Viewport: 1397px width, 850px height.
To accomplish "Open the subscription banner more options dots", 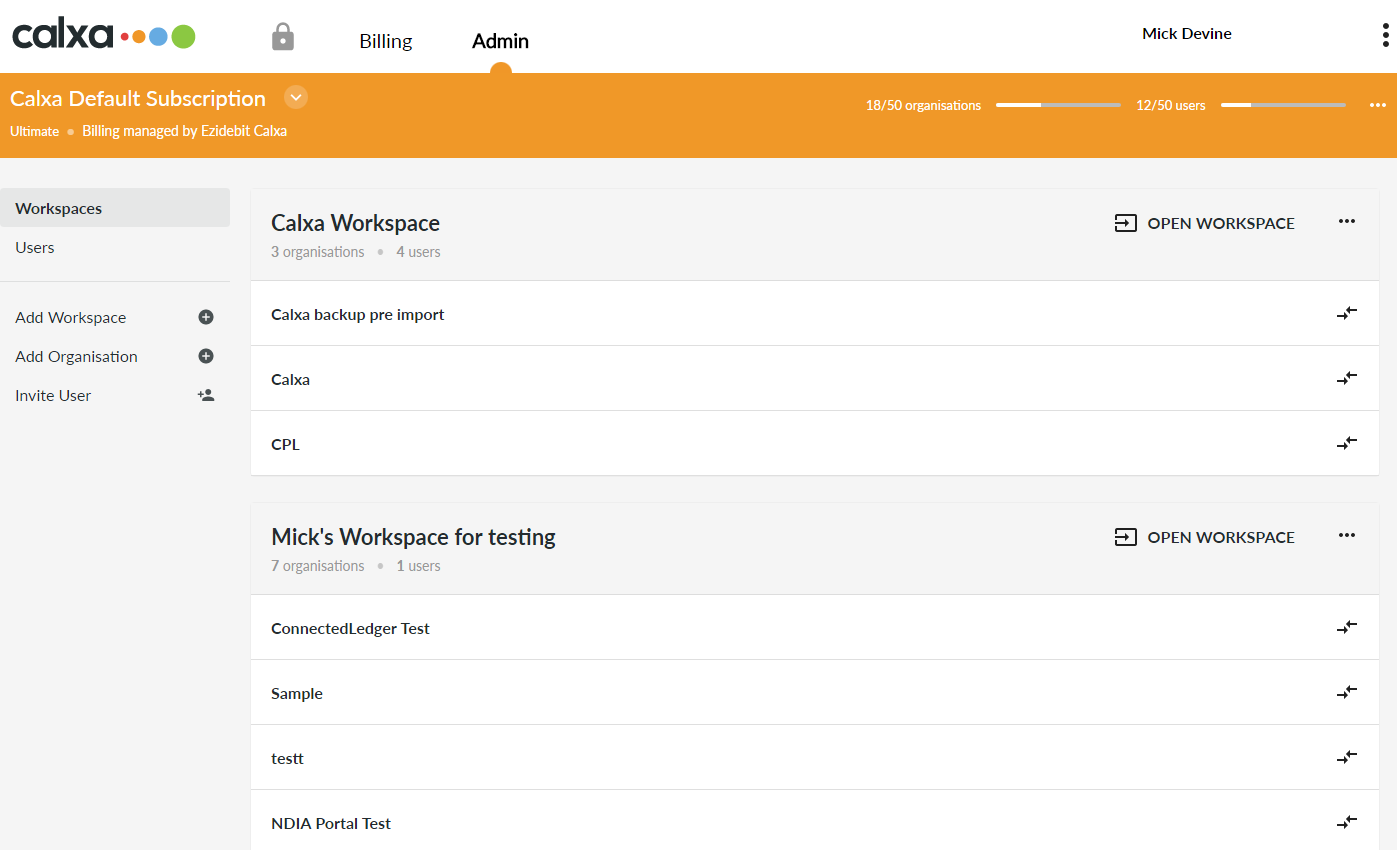I will (x=1378, y=105).
